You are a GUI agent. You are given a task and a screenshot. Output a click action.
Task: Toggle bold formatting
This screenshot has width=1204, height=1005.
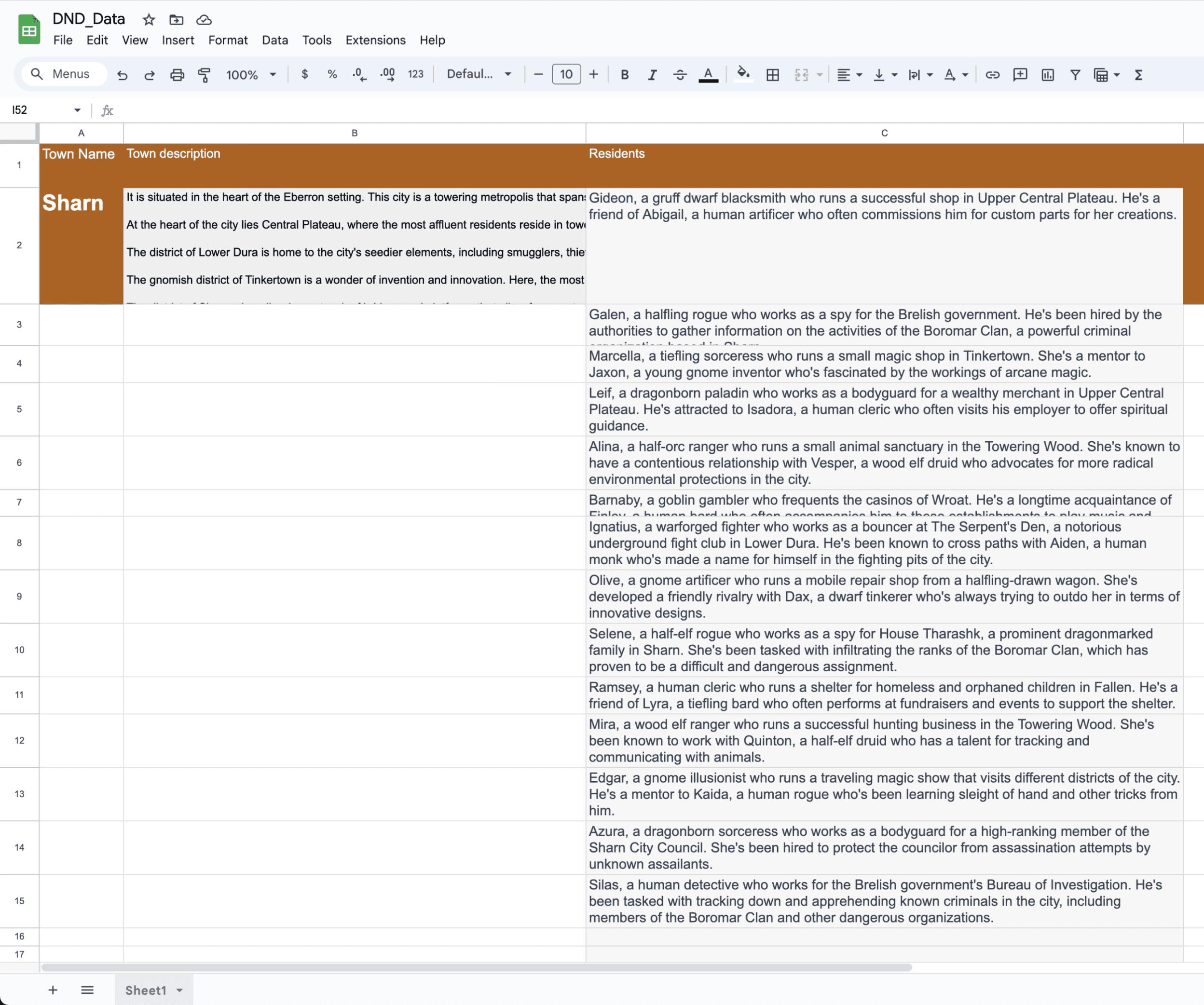(624, 75)
